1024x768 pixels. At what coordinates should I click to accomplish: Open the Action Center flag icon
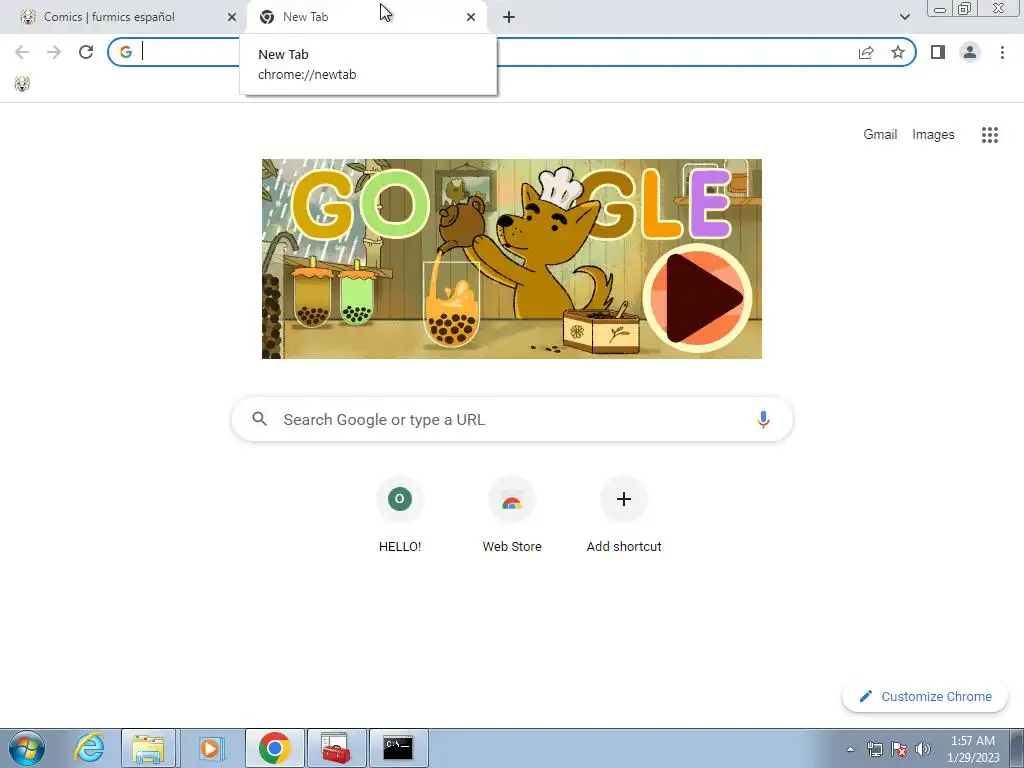899,749
